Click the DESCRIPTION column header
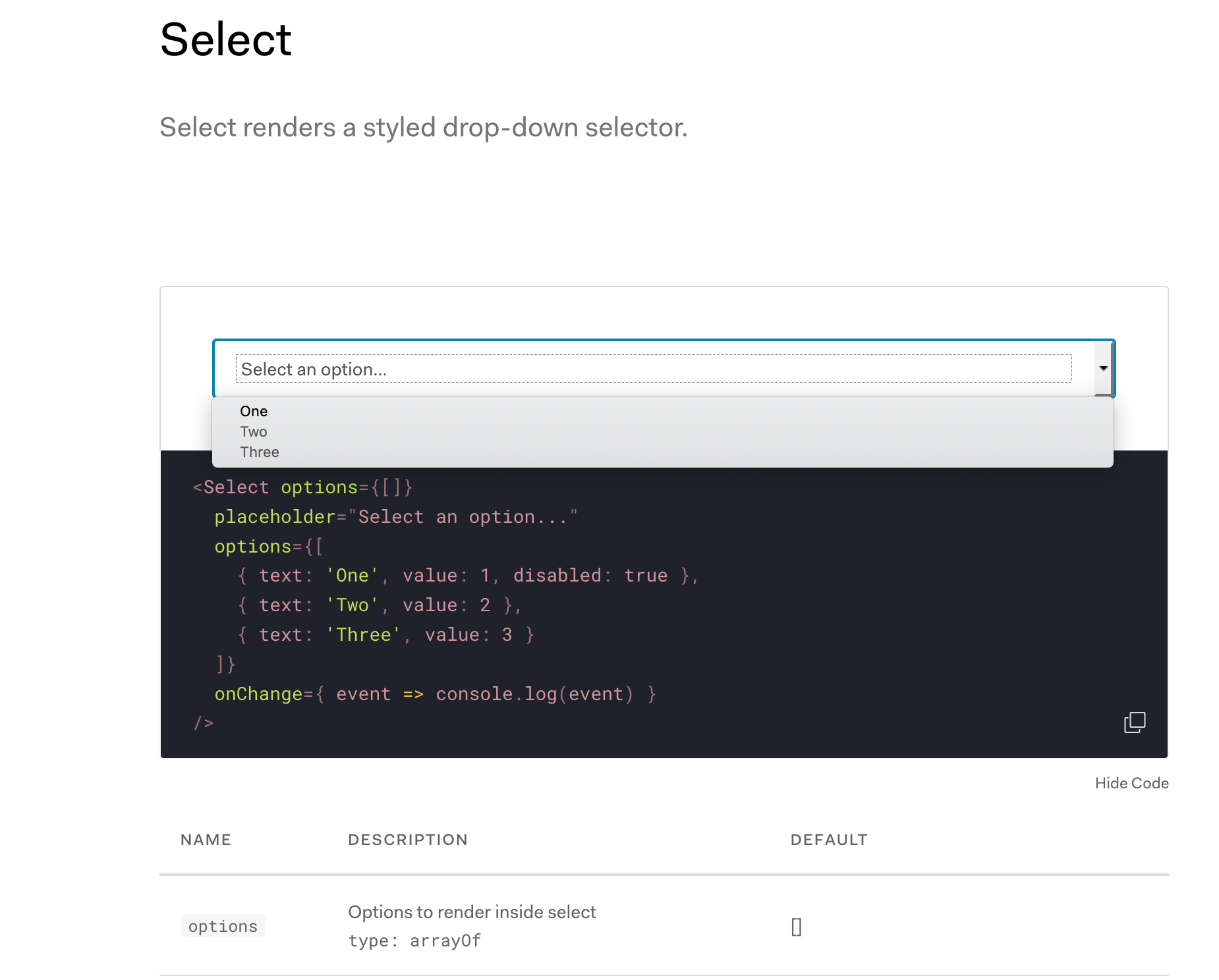 (407, 839)
